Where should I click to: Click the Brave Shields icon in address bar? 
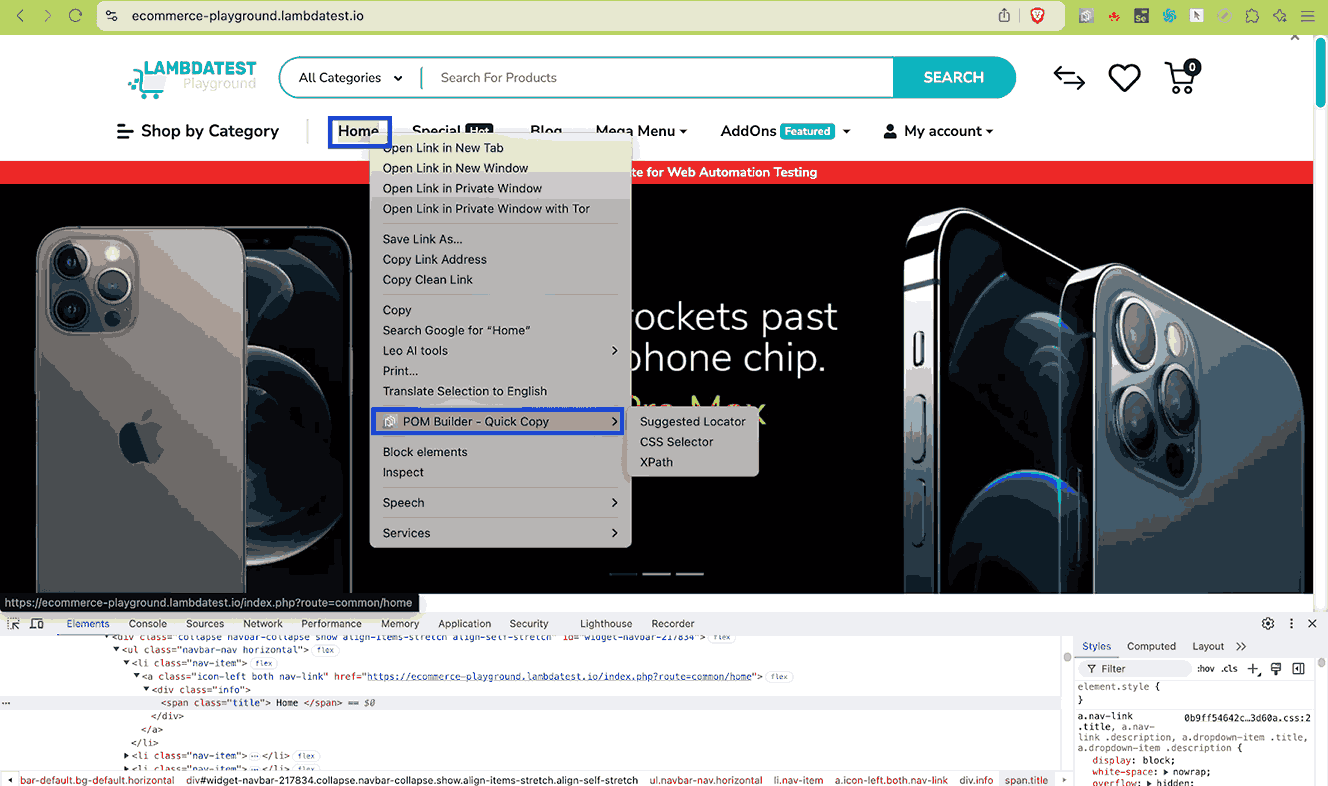pos(1037,16)
